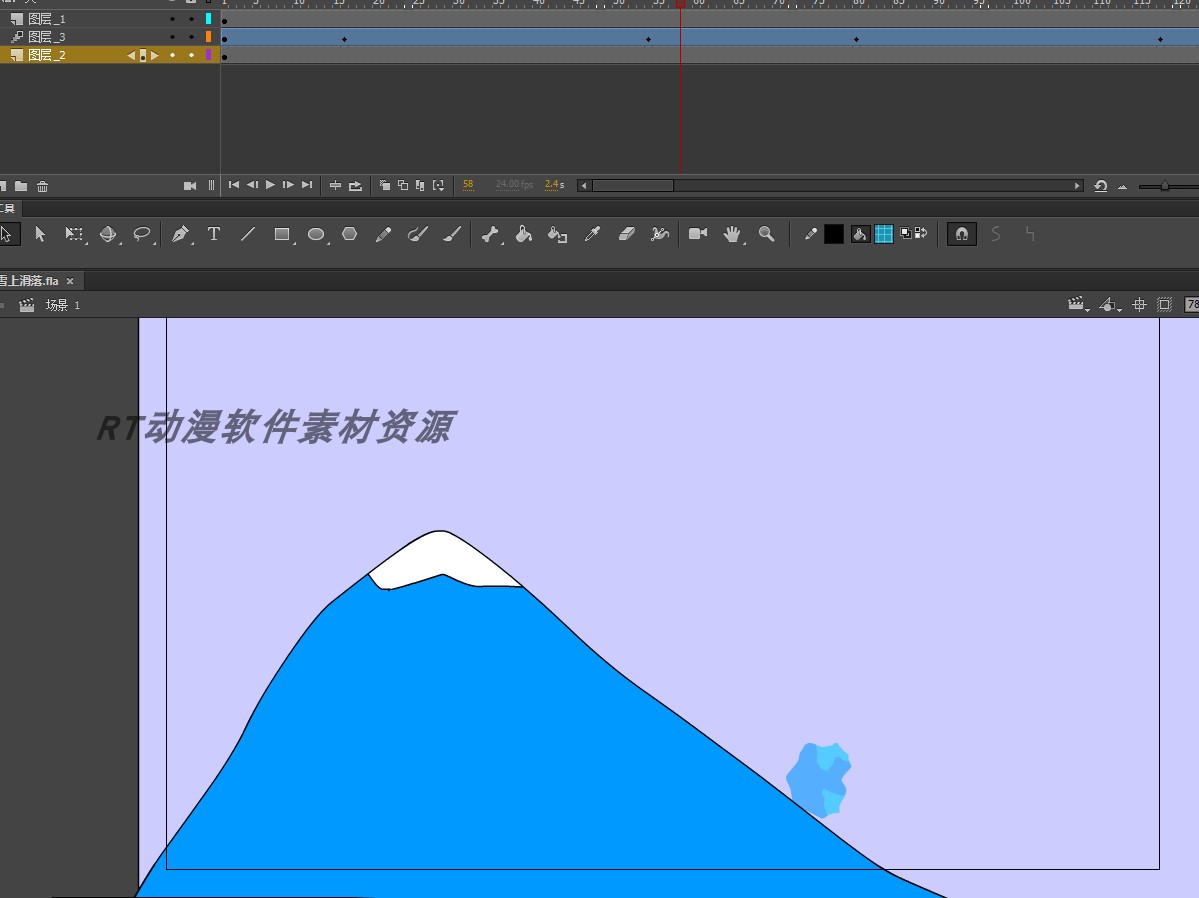The height and width of the screenshot is (898, 1199).
Task: Open the frame range looping dropdown
Action: [x=356, y=185]
